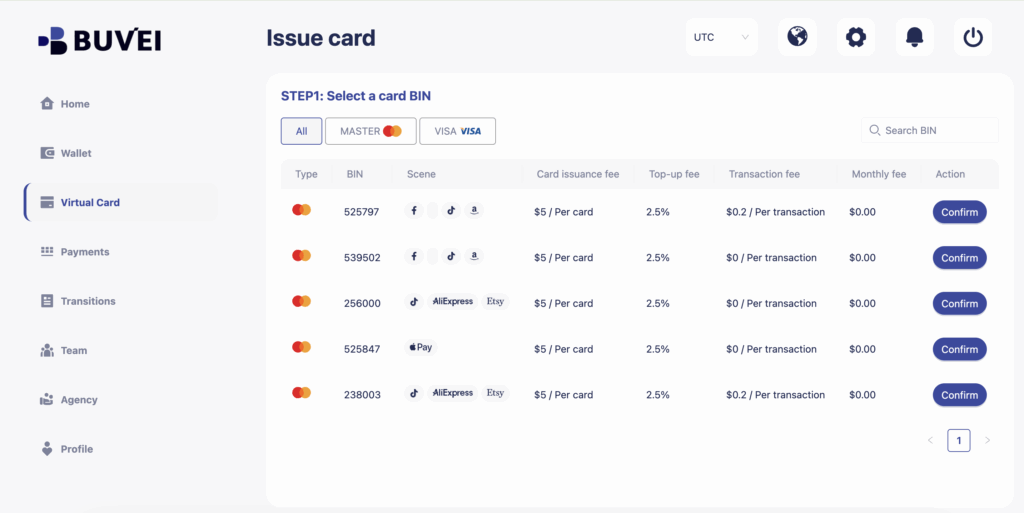Filter BINs by VISA card type
1024x513 pixels.
point(457,131)
